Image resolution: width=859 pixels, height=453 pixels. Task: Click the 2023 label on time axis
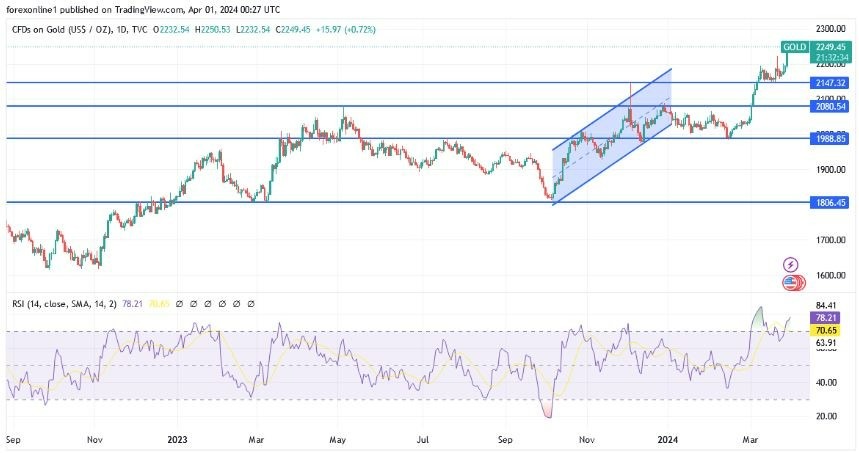pos(177,440)
